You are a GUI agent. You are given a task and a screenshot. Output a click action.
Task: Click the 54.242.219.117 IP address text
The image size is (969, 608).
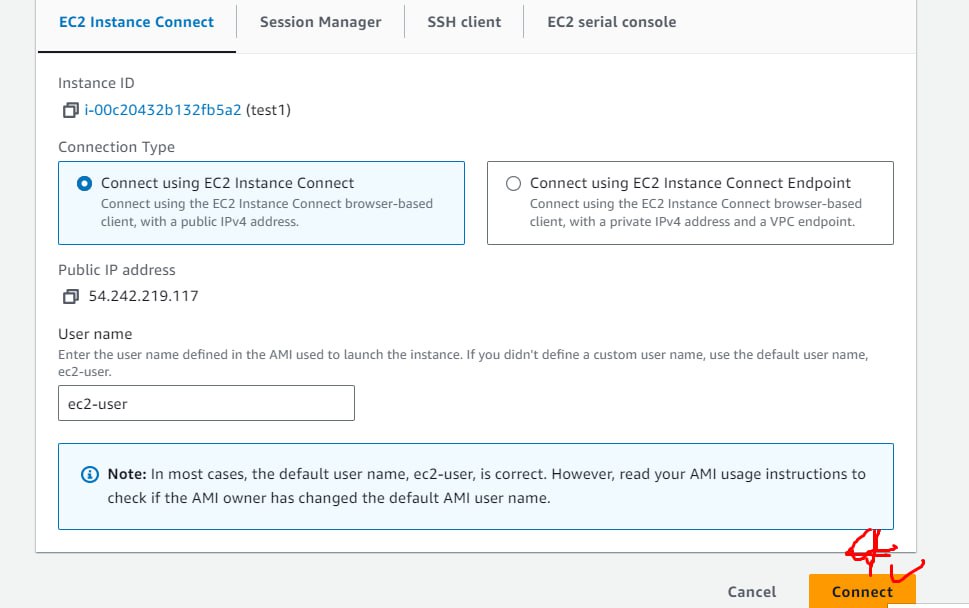point(143,296)
